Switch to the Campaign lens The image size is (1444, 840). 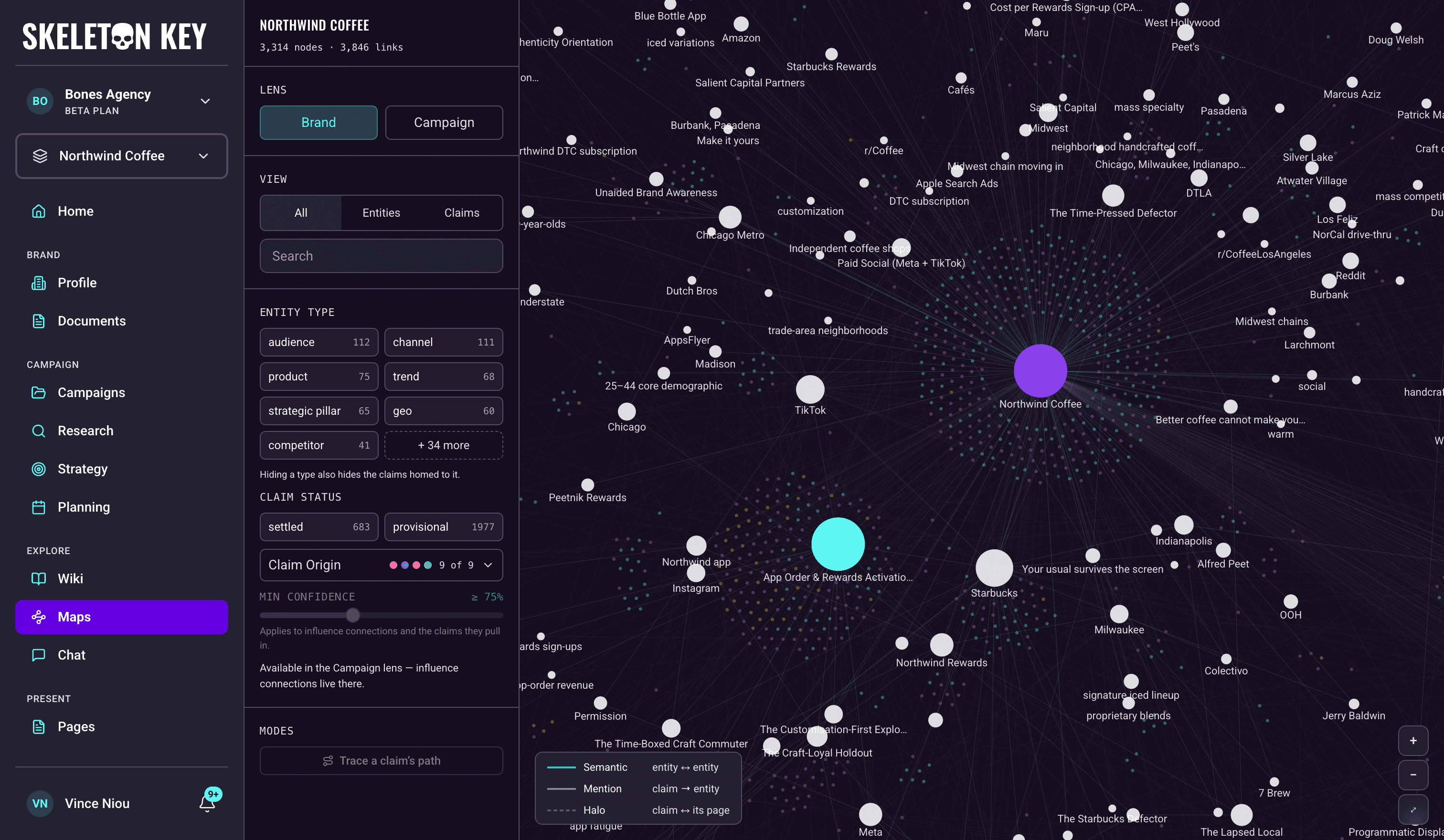click(x=444, y=123)
